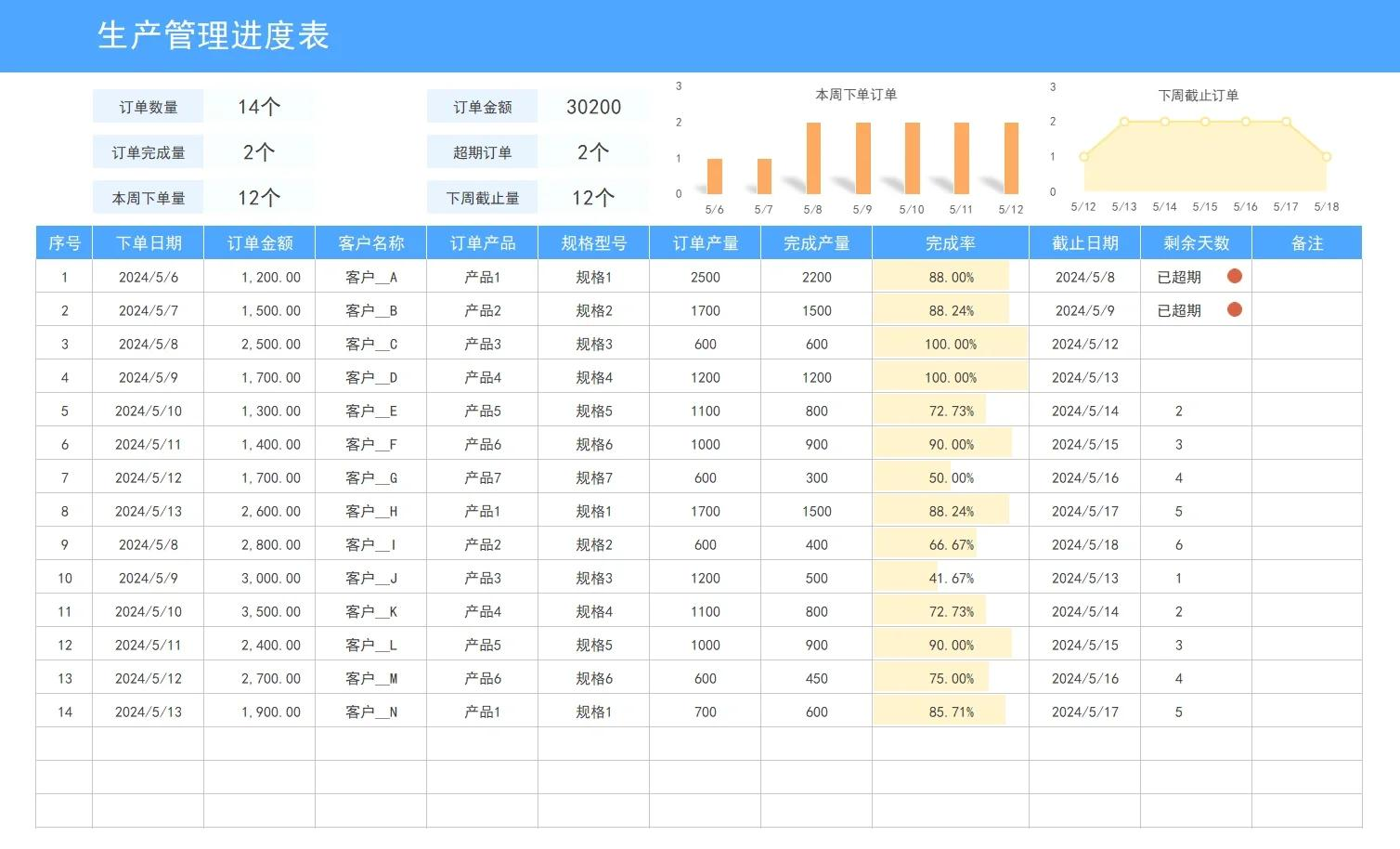Select the empty 备注 cell for order 1
The image size is (1400, 849).
pos(1306,277)
